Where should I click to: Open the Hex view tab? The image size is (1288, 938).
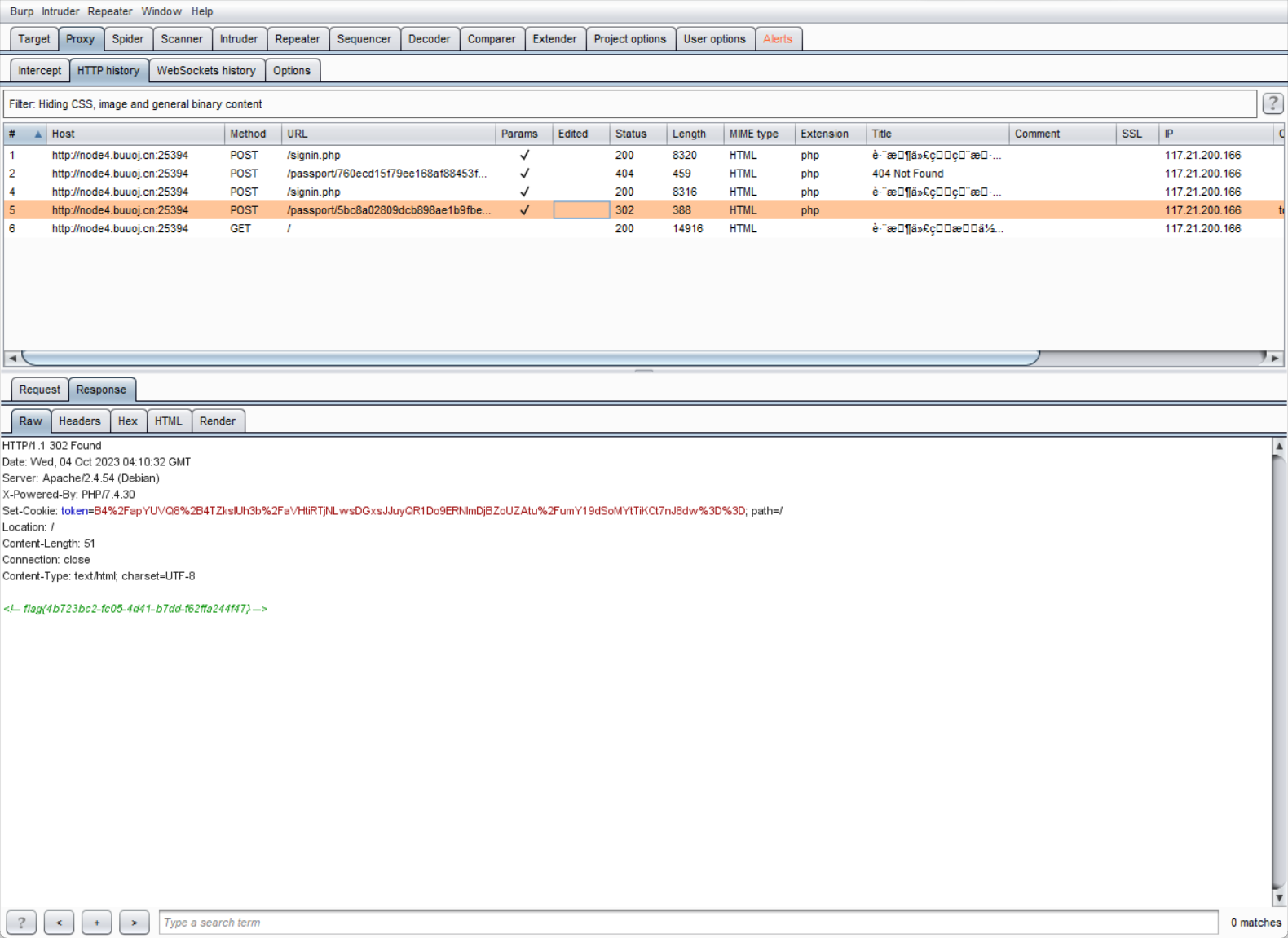click(x=128, y=421)
